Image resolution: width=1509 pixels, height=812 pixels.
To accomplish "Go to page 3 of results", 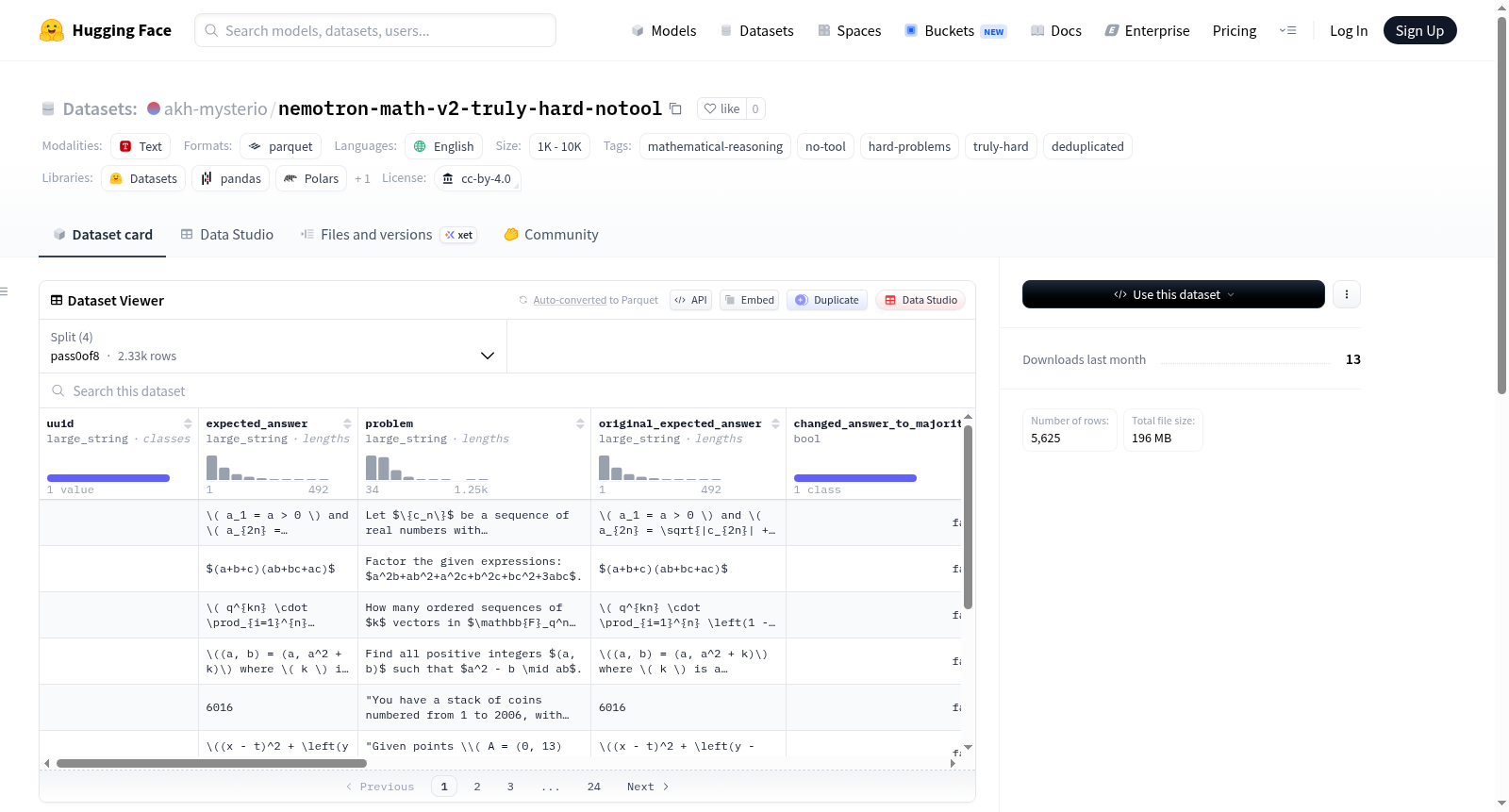I will [510, 787].
